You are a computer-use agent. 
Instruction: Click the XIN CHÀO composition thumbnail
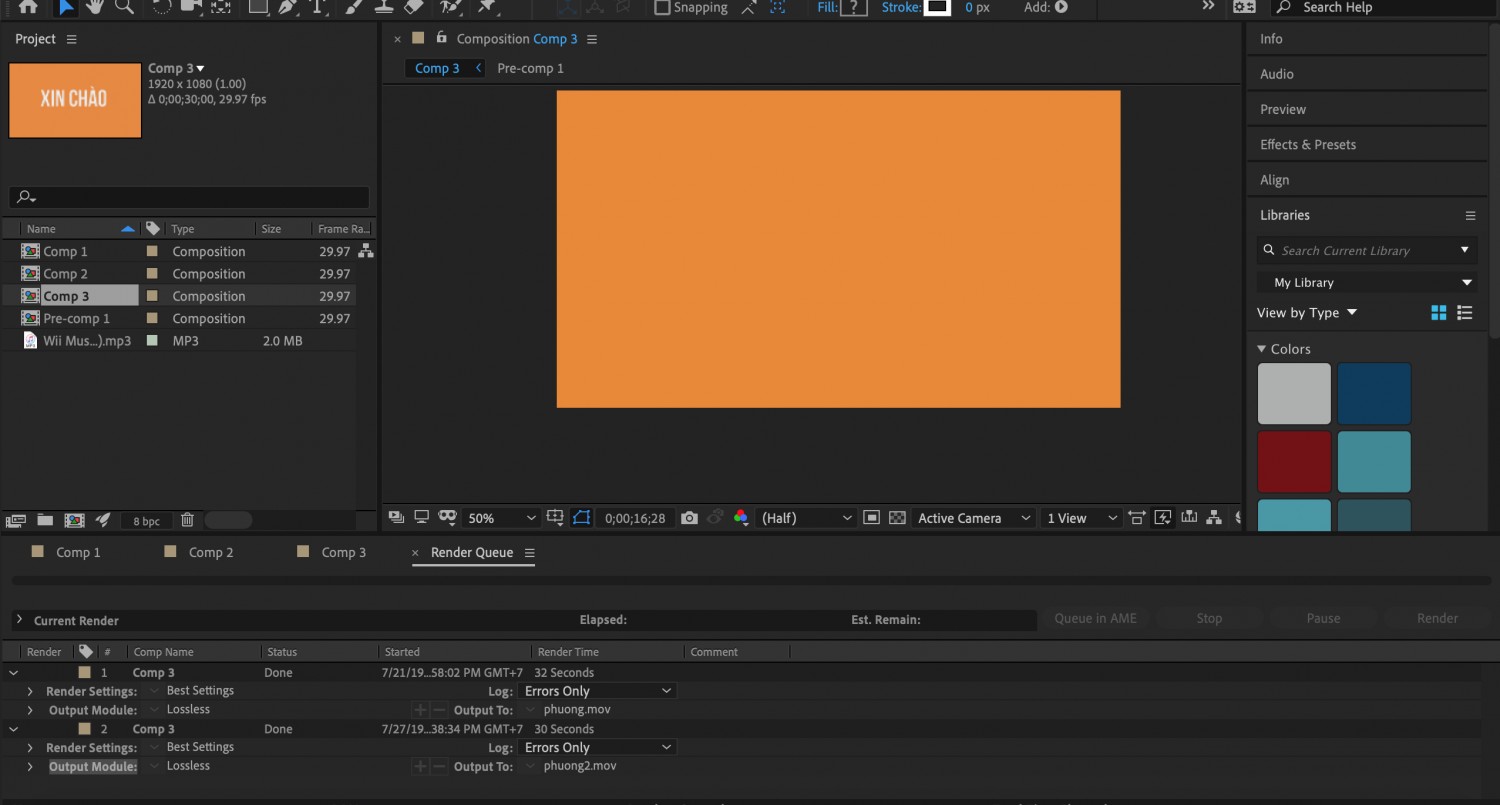[x=75, y=100]
